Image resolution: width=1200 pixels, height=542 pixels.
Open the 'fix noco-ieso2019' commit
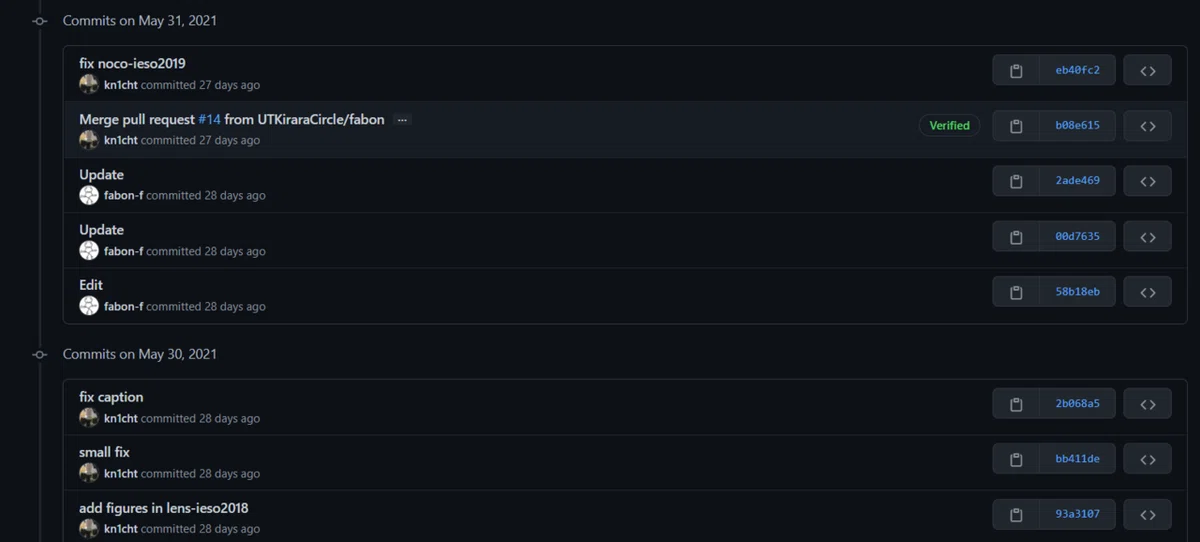(x=132, y=64)
